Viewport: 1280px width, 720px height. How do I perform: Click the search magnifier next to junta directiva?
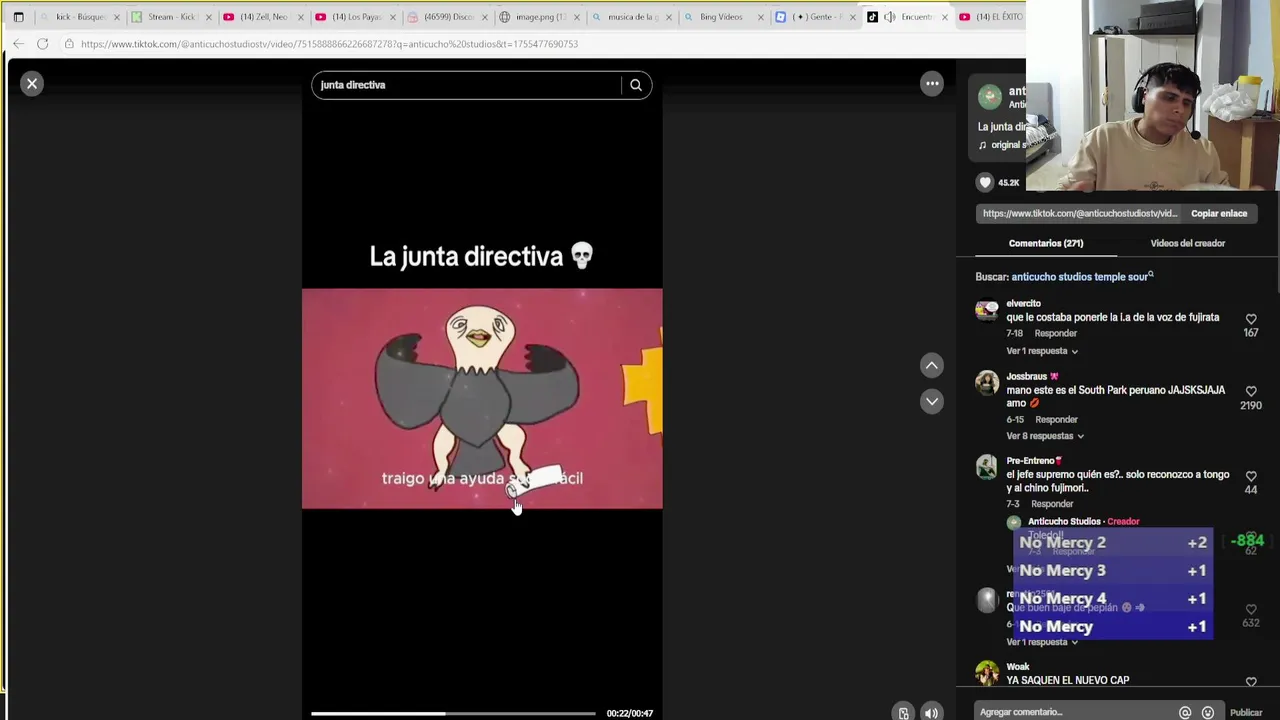pyautogui.click(x=636, y=85)
